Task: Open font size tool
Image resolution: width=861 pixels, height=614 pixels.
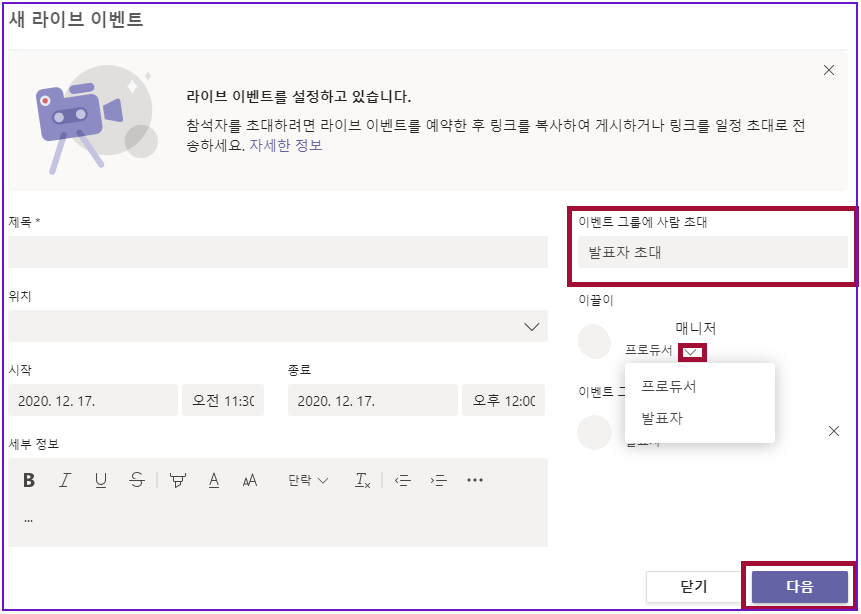Action: pos(250,481)
